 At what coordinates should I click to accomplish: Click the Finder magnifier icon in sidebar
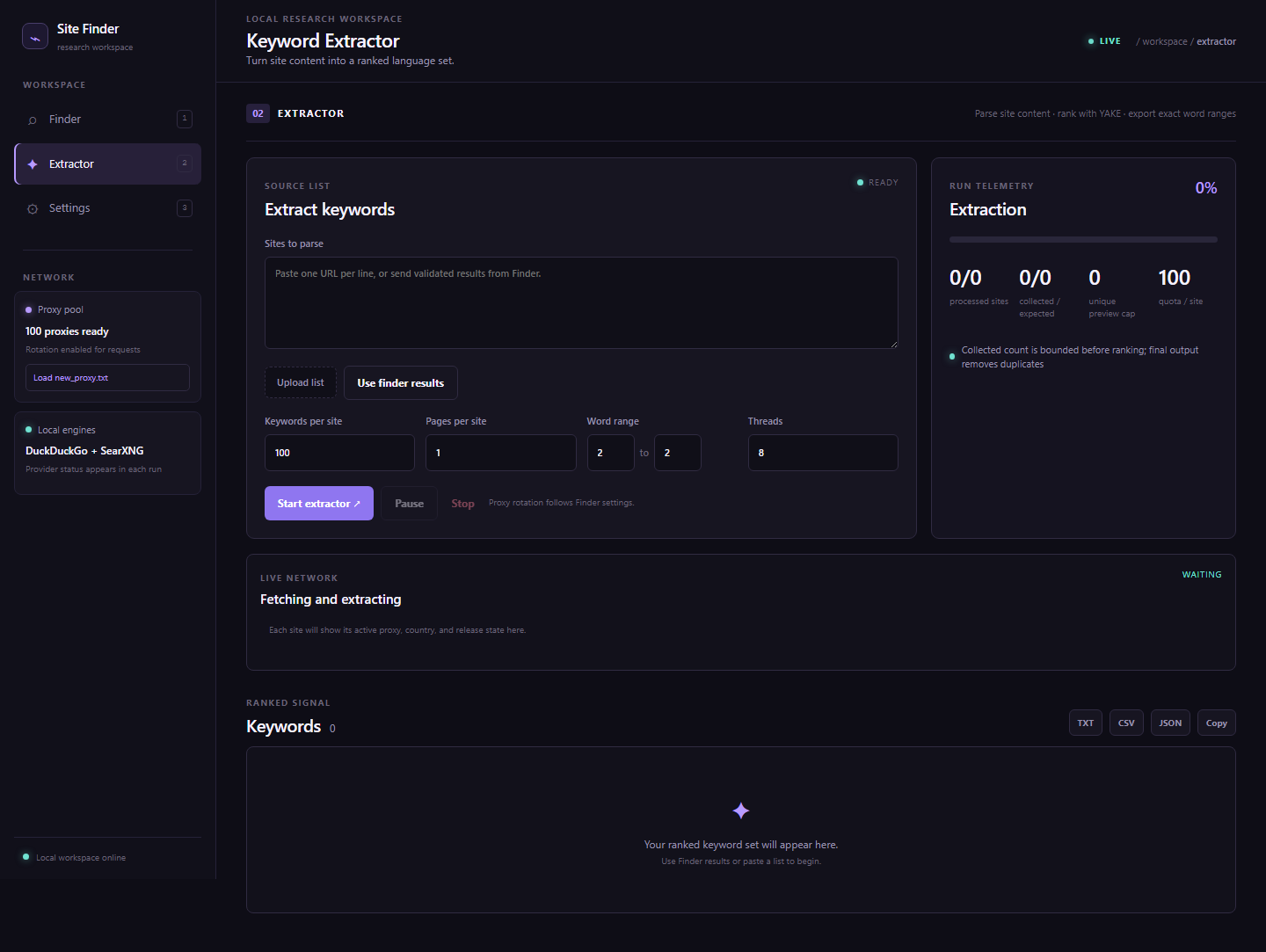coord(33,120)
